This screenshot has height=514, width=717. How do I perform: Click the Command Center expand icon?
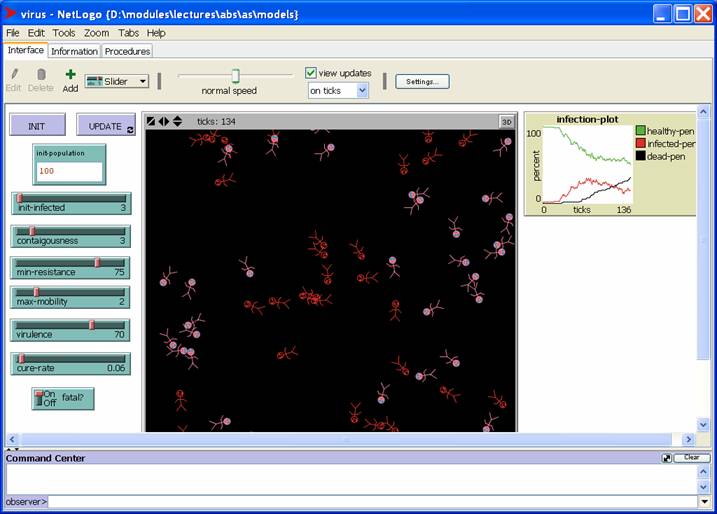[667, 458]
